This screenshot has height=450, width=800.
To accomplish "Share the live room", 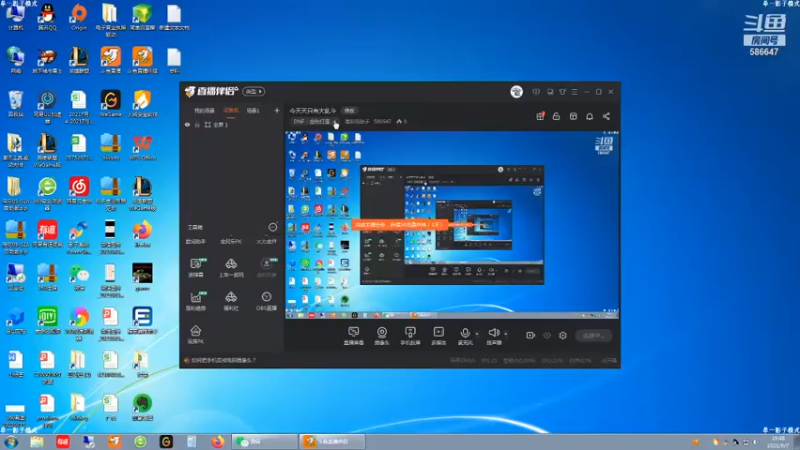I will tap(606, 116).
